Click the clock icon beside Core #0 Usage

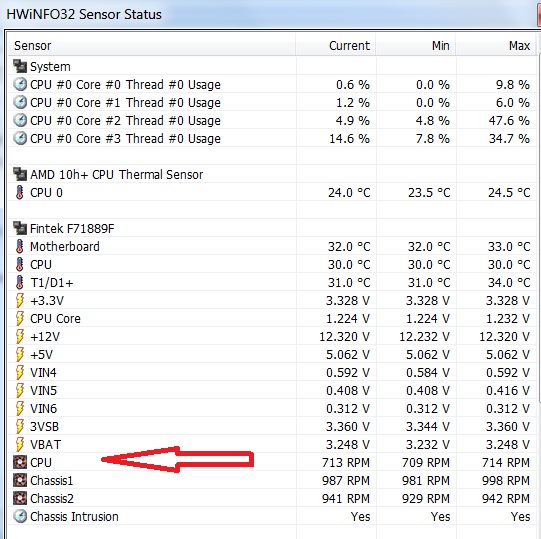point(20,85)
